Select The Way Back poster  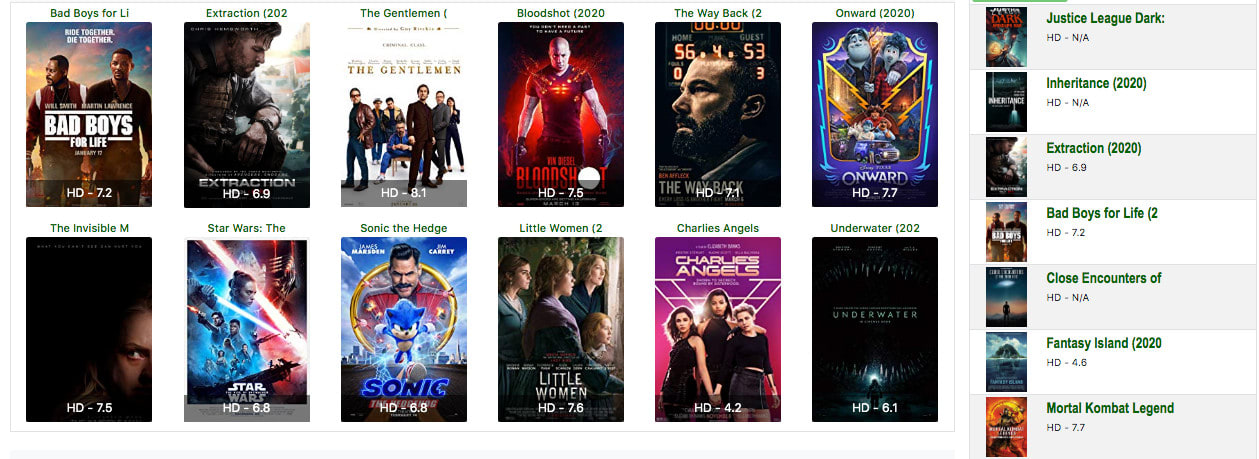(x=718, y=114)
